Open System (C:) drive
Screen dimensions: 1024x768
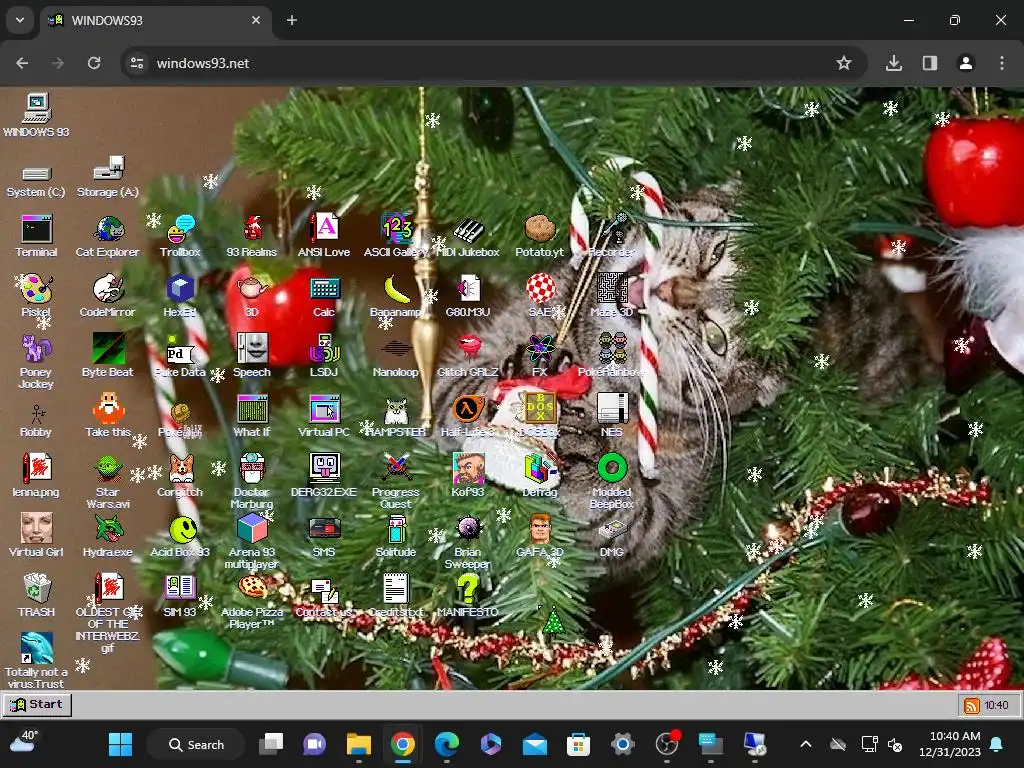(x=37, y=173)
